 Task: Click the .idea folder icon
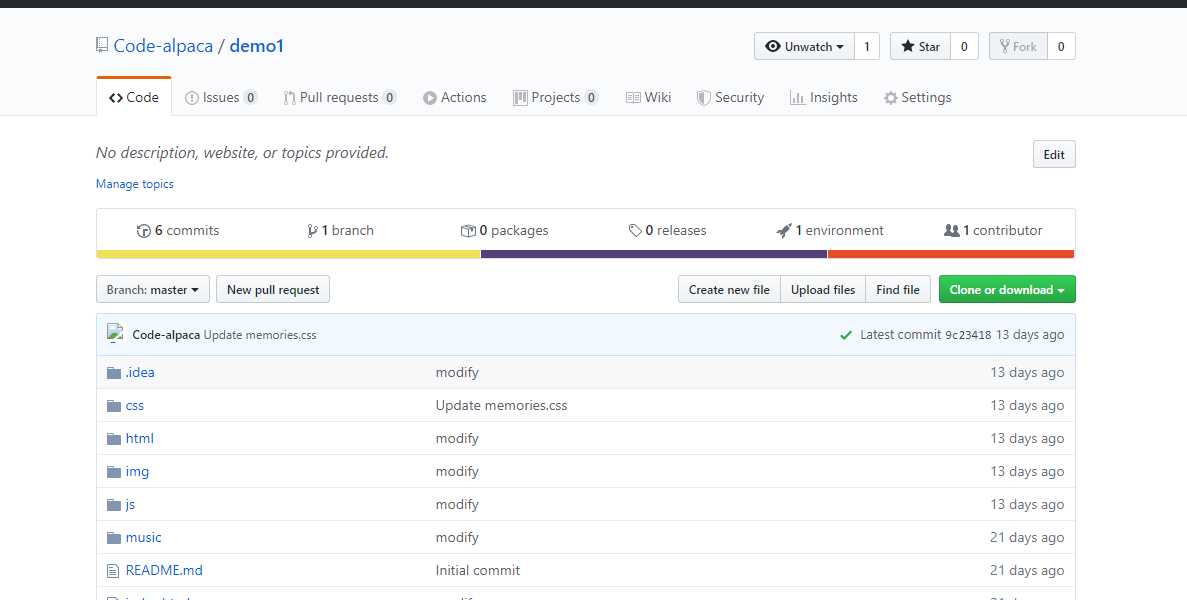point(114,373)
